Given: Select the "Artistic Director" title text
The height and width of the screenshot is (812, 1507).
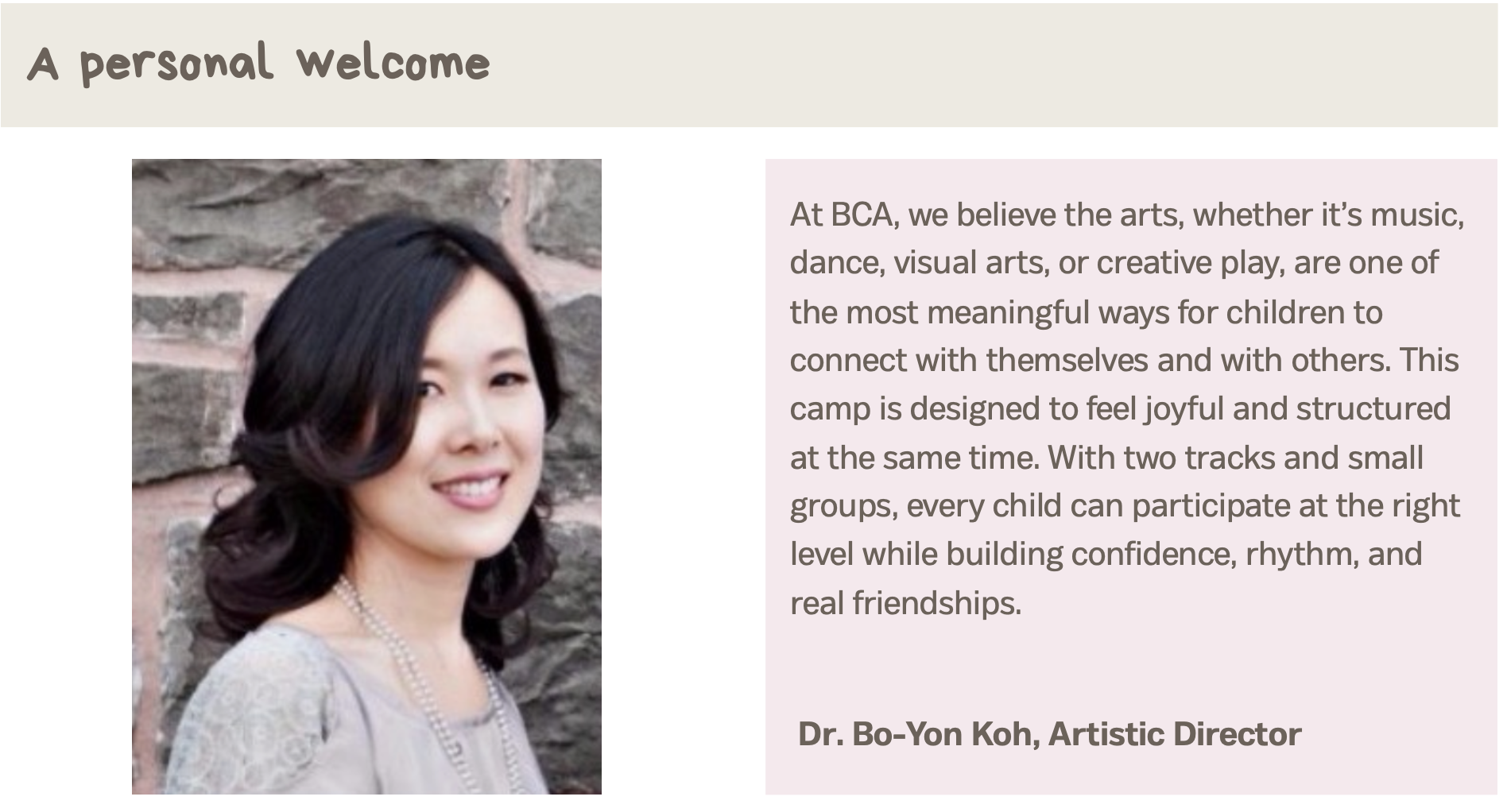Looking at the screenshot, I should point(1175,734).
